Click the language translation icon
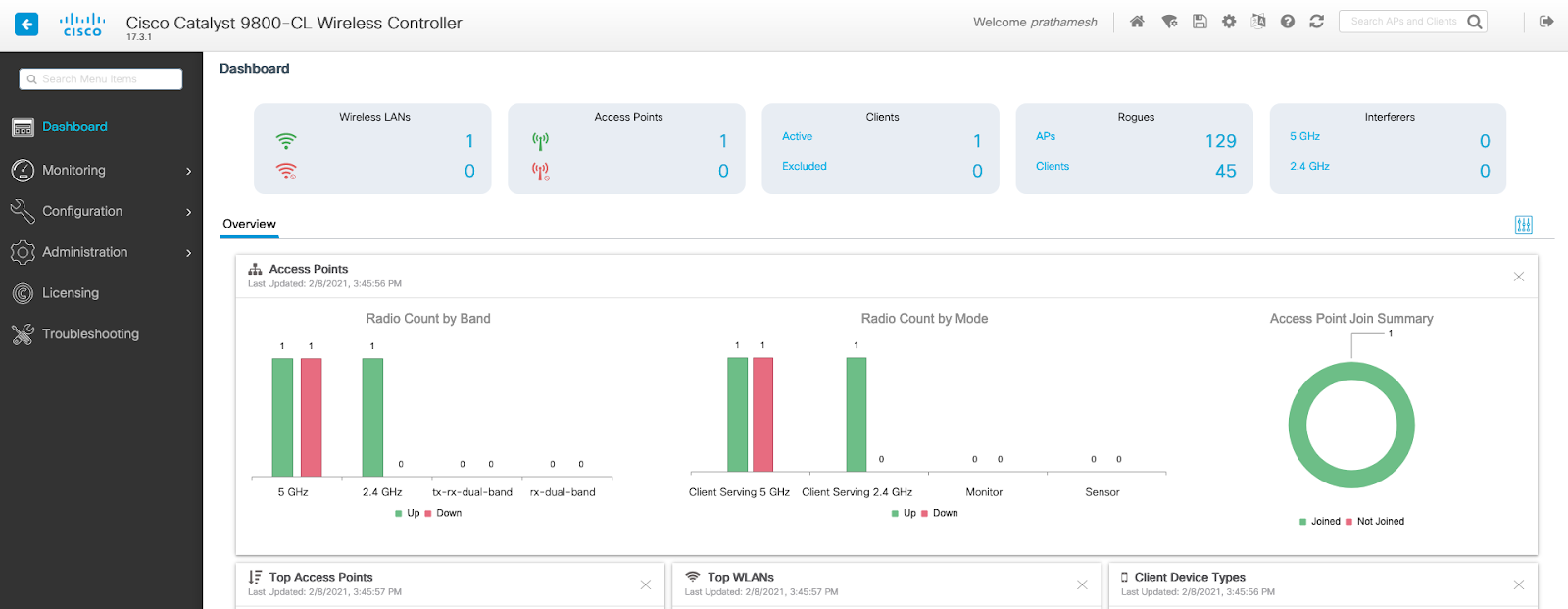Image resolution: width=1568 pixels, height=609 pixels. coord(1258,22)
